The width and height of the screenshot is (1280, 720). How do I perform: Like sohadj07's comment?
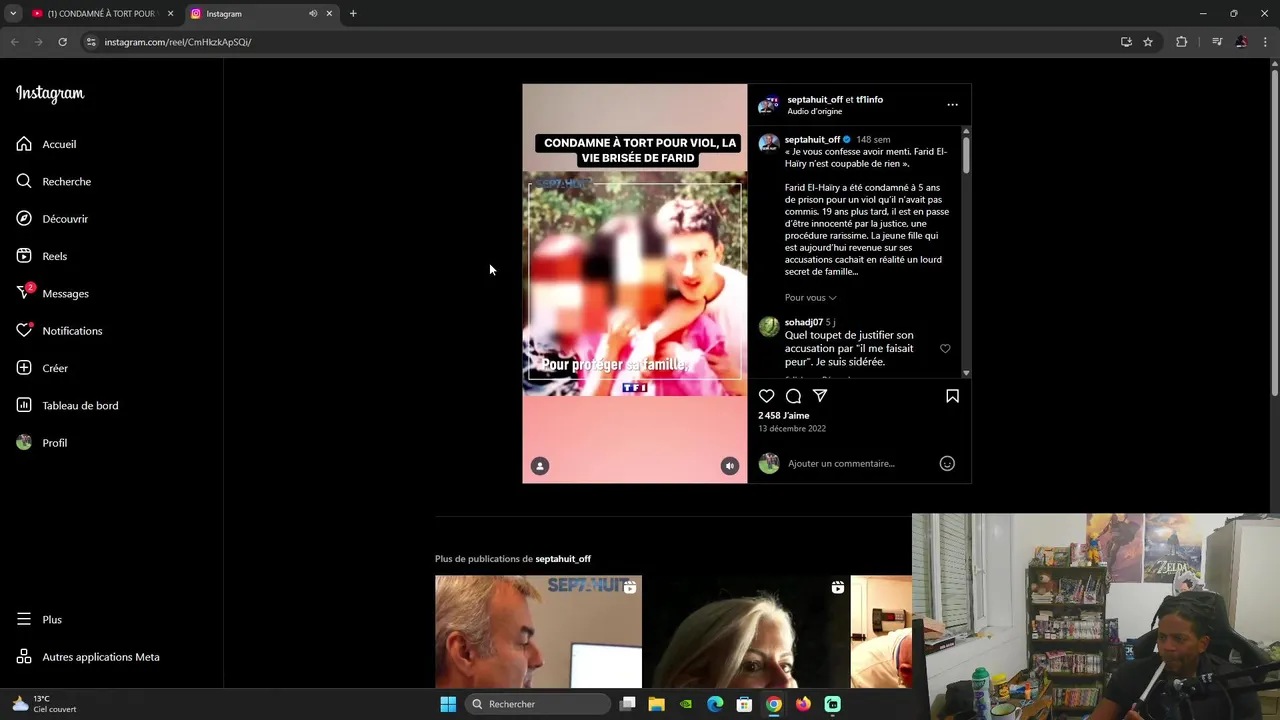point(945,348)
